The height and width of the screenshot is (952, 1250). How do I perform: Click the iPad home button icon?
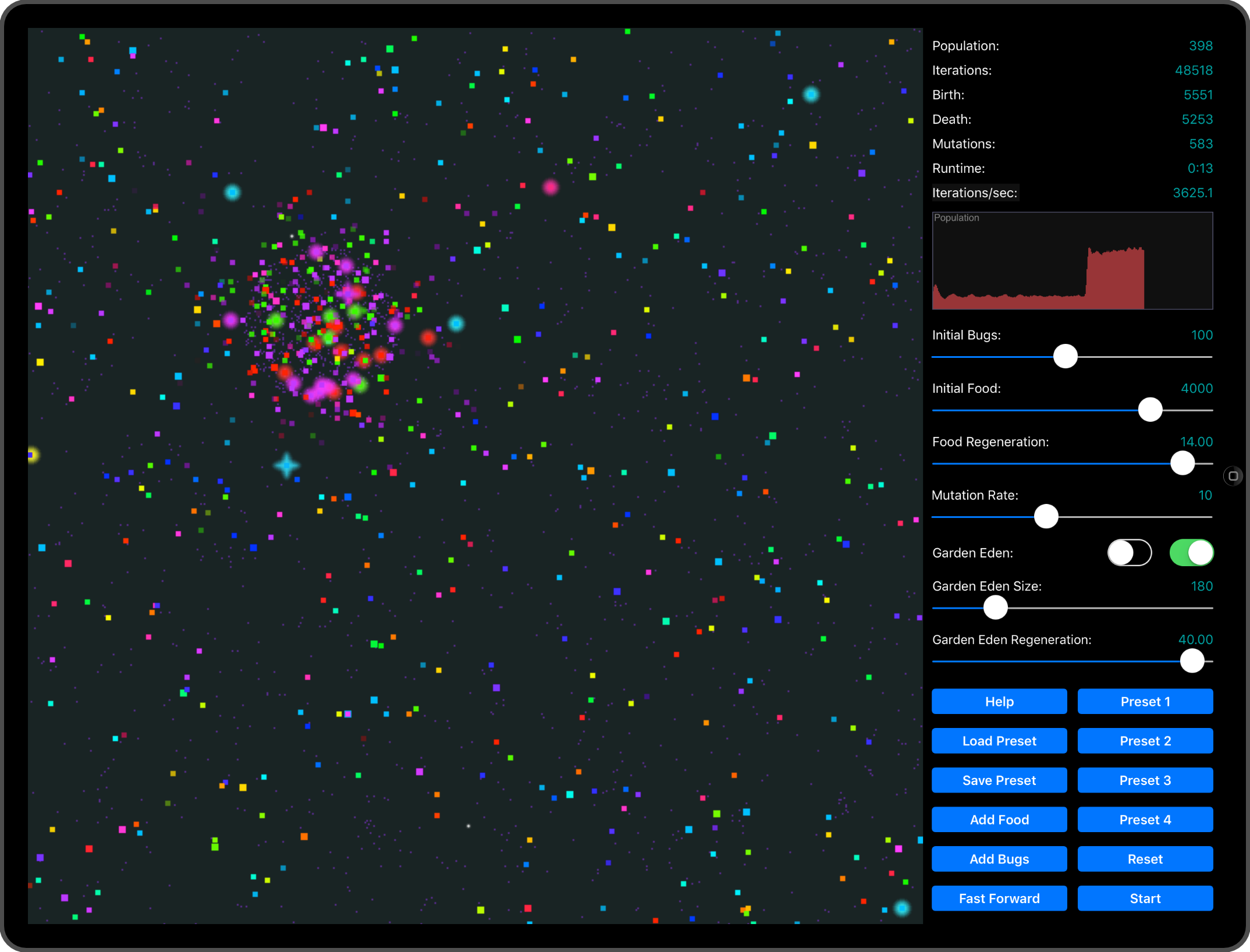[x=1233, y=476]
